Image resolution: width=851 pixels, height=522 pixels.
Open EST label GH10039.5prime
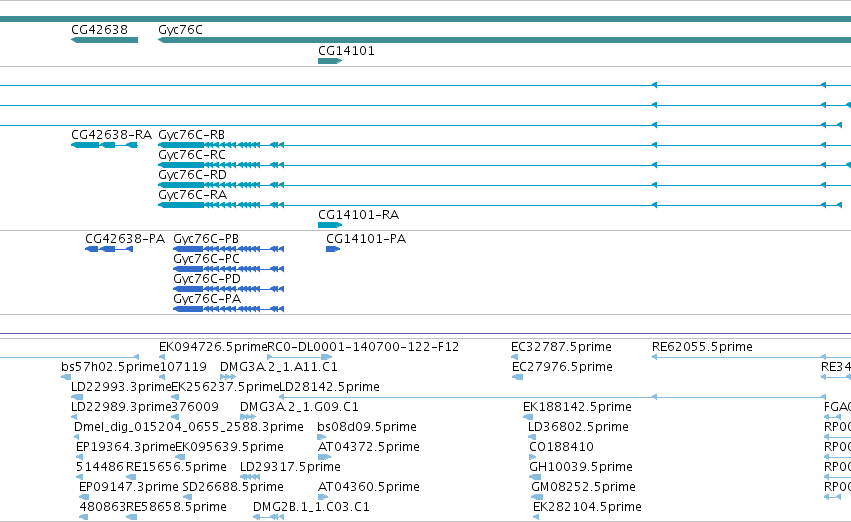tap(581, 467)
